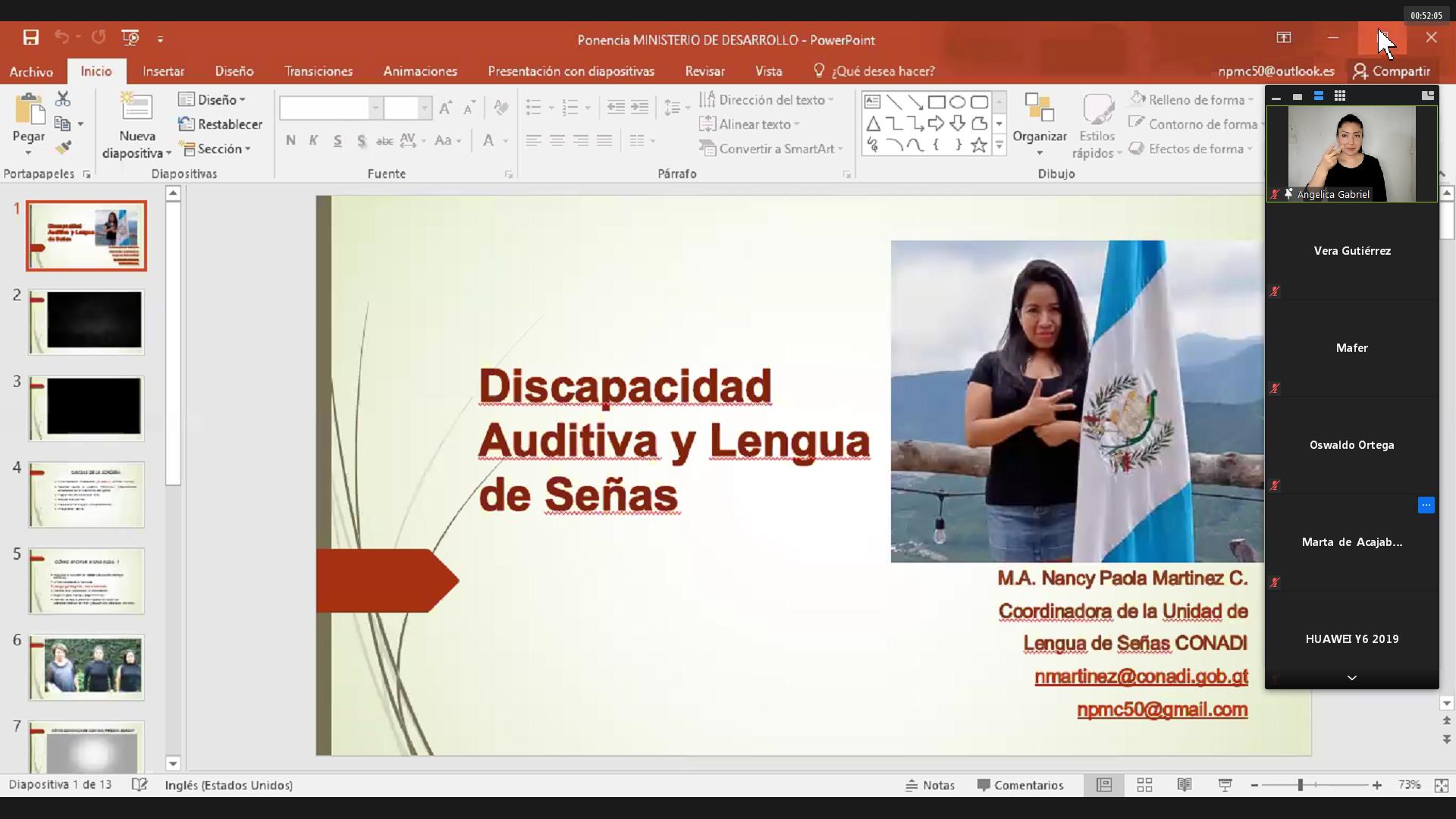Start slideshow from status bar icon
The height and width of the screenshot is (819, 1456).
(x=1225, y=785)
